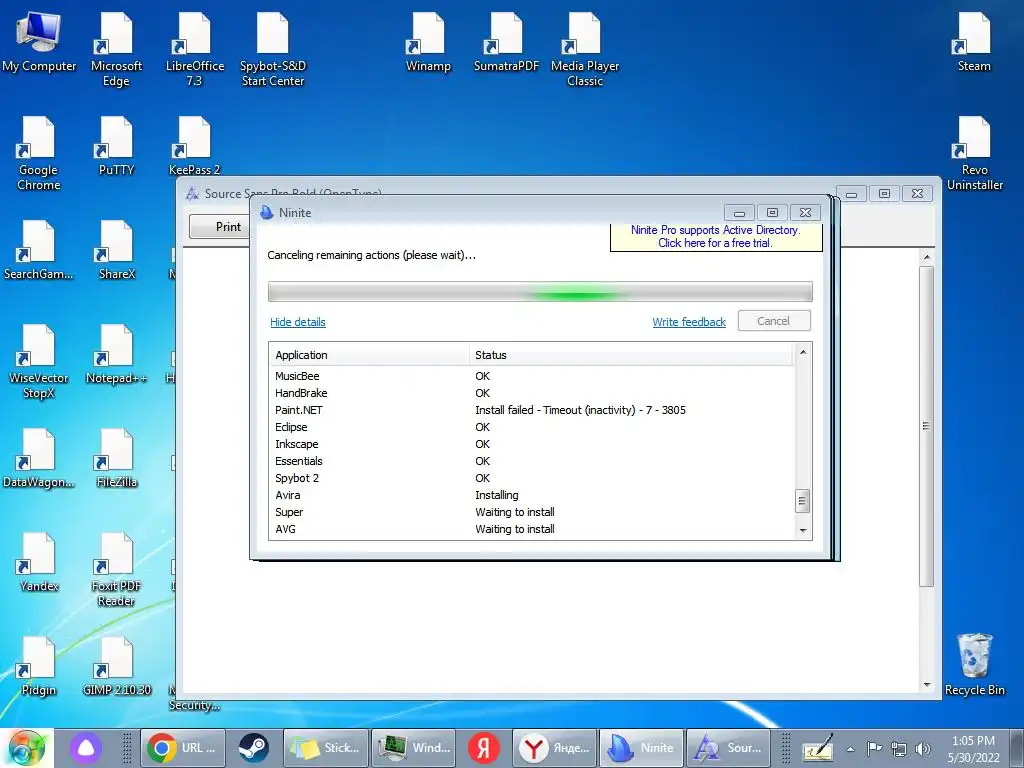Open Steam from the taskbar
Viewport: 1024px width, 768px height.
[253, 748]
